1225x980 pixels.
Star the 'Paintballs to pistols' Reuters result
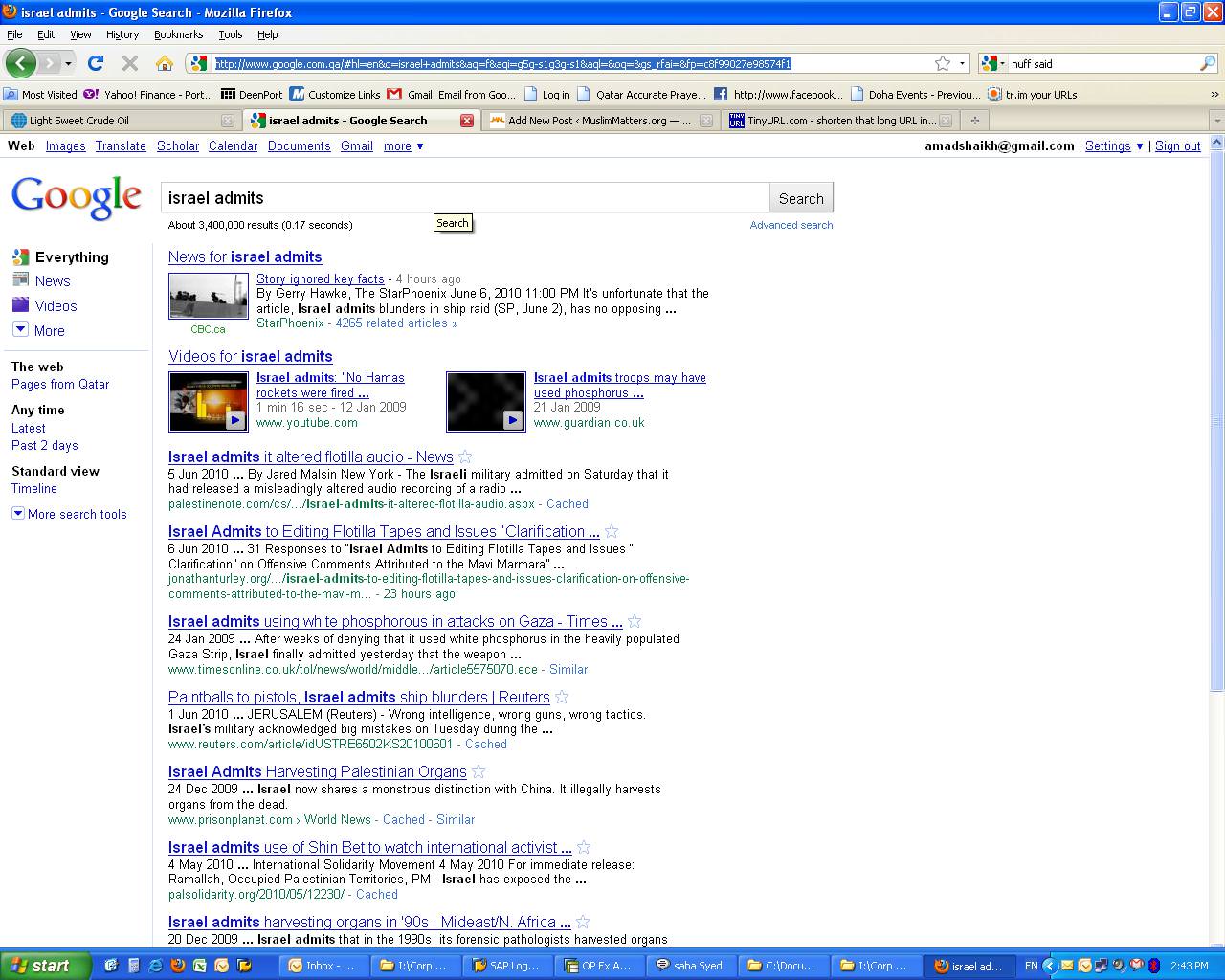pos(562,698)
